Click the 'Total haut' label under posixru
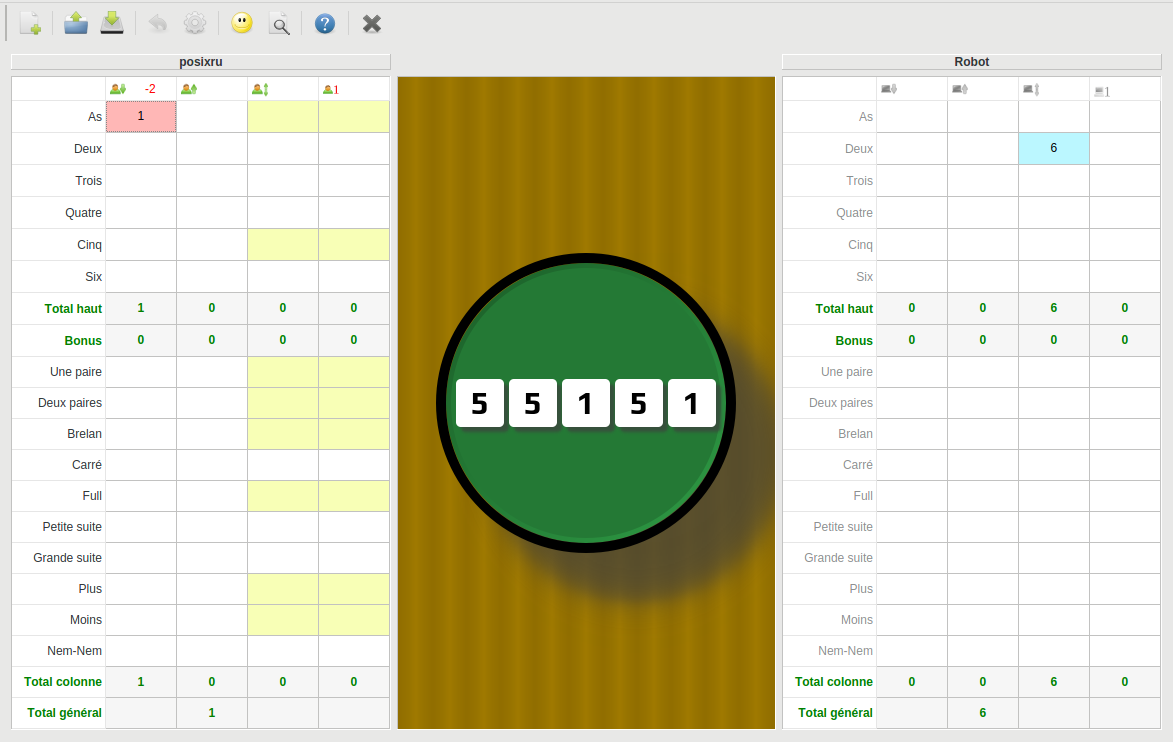Image resolution: width=1173 pixels, height=742 pixels. (73, 308)
